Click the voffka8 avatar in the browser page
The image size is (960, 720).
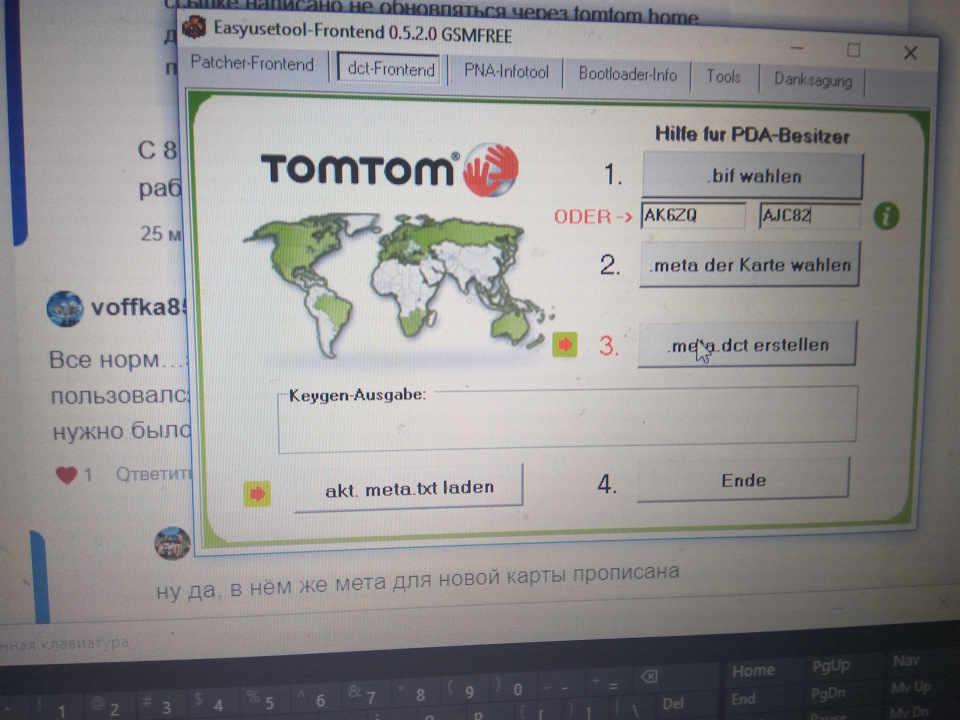point(65,308)
